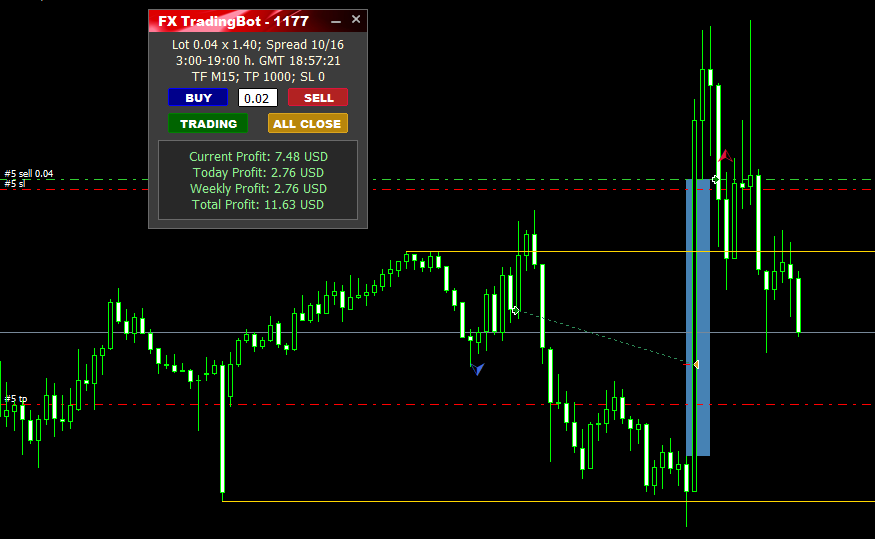Viewport: 875px width, 539px height.
Task: Click 'Total Profit: 11.63 USD' text
Action: tap(258, 205)
